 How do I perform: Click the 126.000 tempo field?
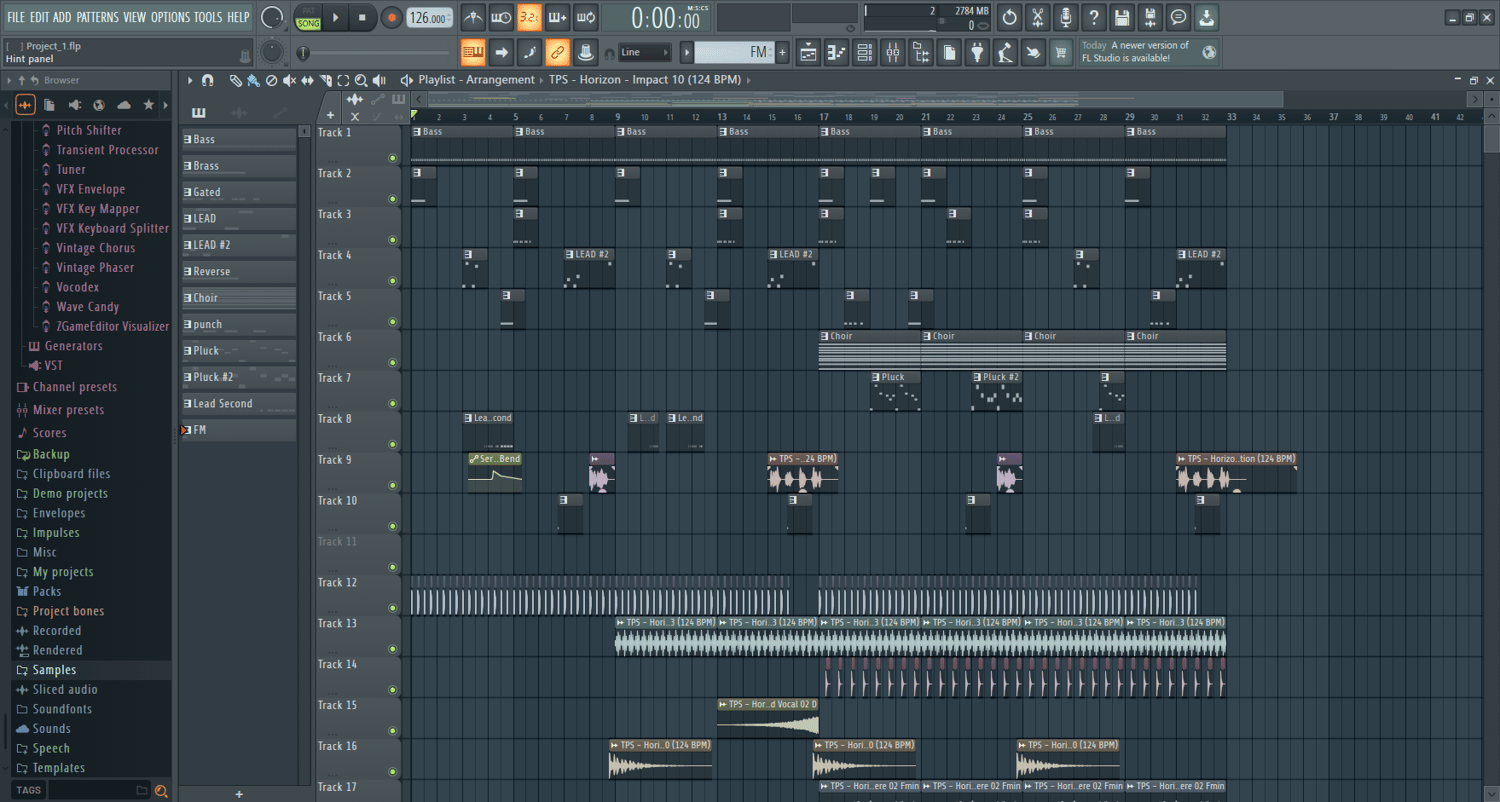pos(430,17)
